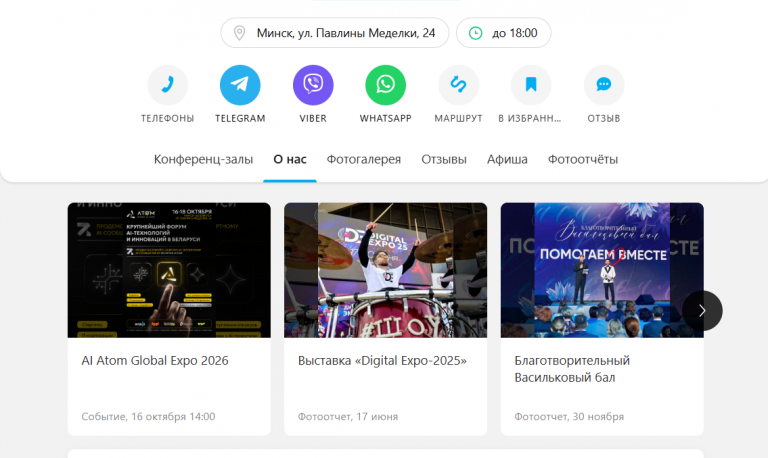The height and width of the screenshot is (458, 768).
Task: Open the Фотогалерея tab
Action: tap(364, 159)
